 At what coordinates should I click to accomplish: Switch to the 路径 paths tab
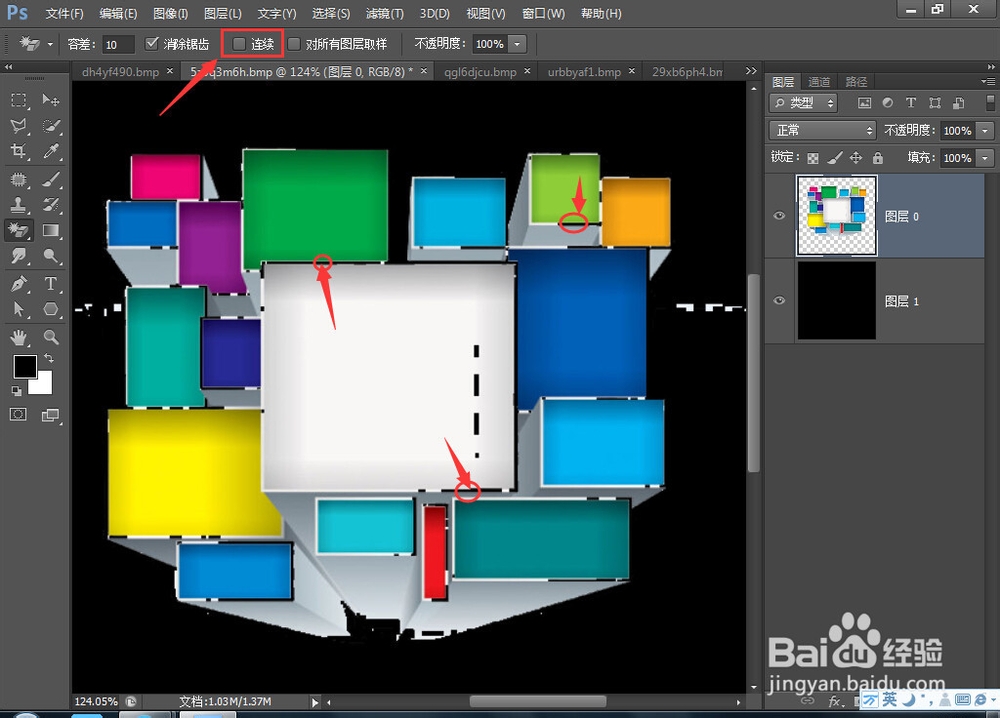856,82
